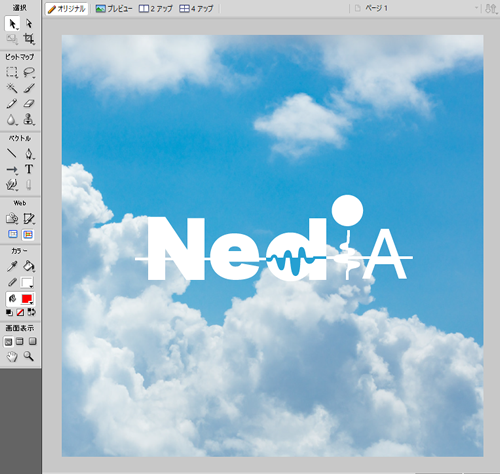Select the Zoom magnifier tool
This screenshot has height=474, width=500.
[x=29, y=357]
